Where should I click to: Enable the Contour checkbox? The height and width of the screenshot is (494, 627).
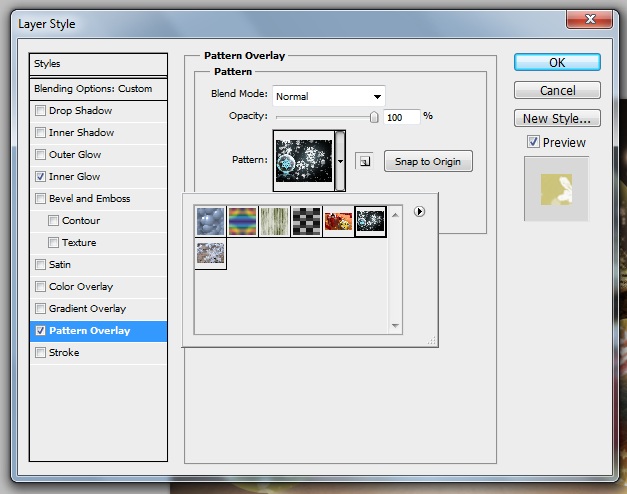pos(53,220)
